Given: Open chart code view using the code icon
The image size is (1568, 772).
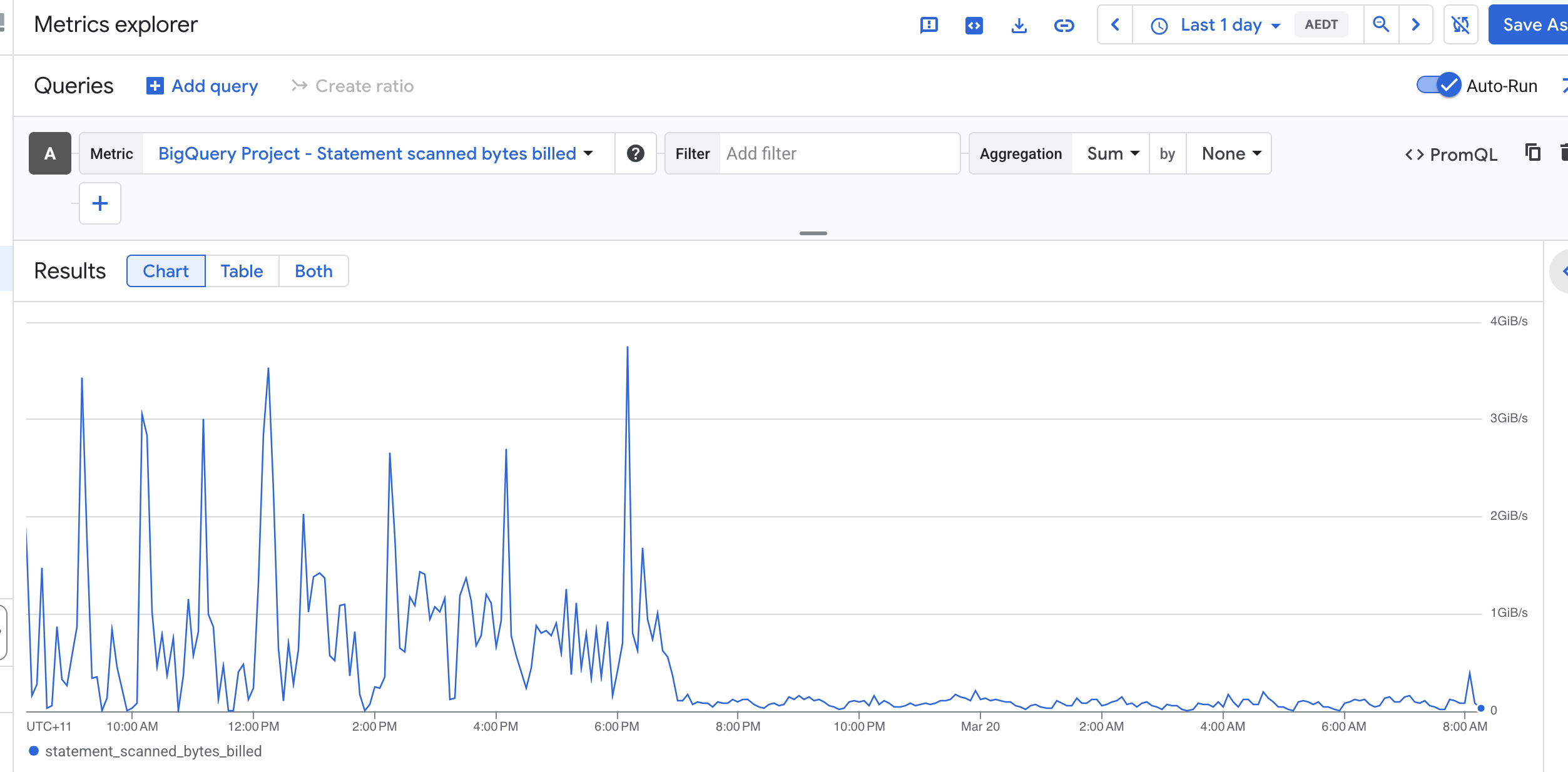Looking at the screenshot, I should 974,24.
